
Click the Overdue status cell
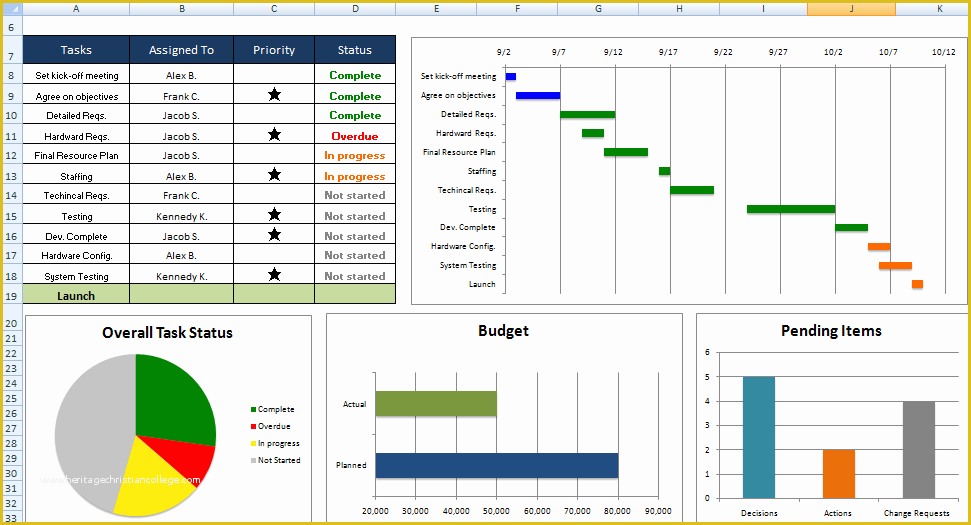[355, 136]
